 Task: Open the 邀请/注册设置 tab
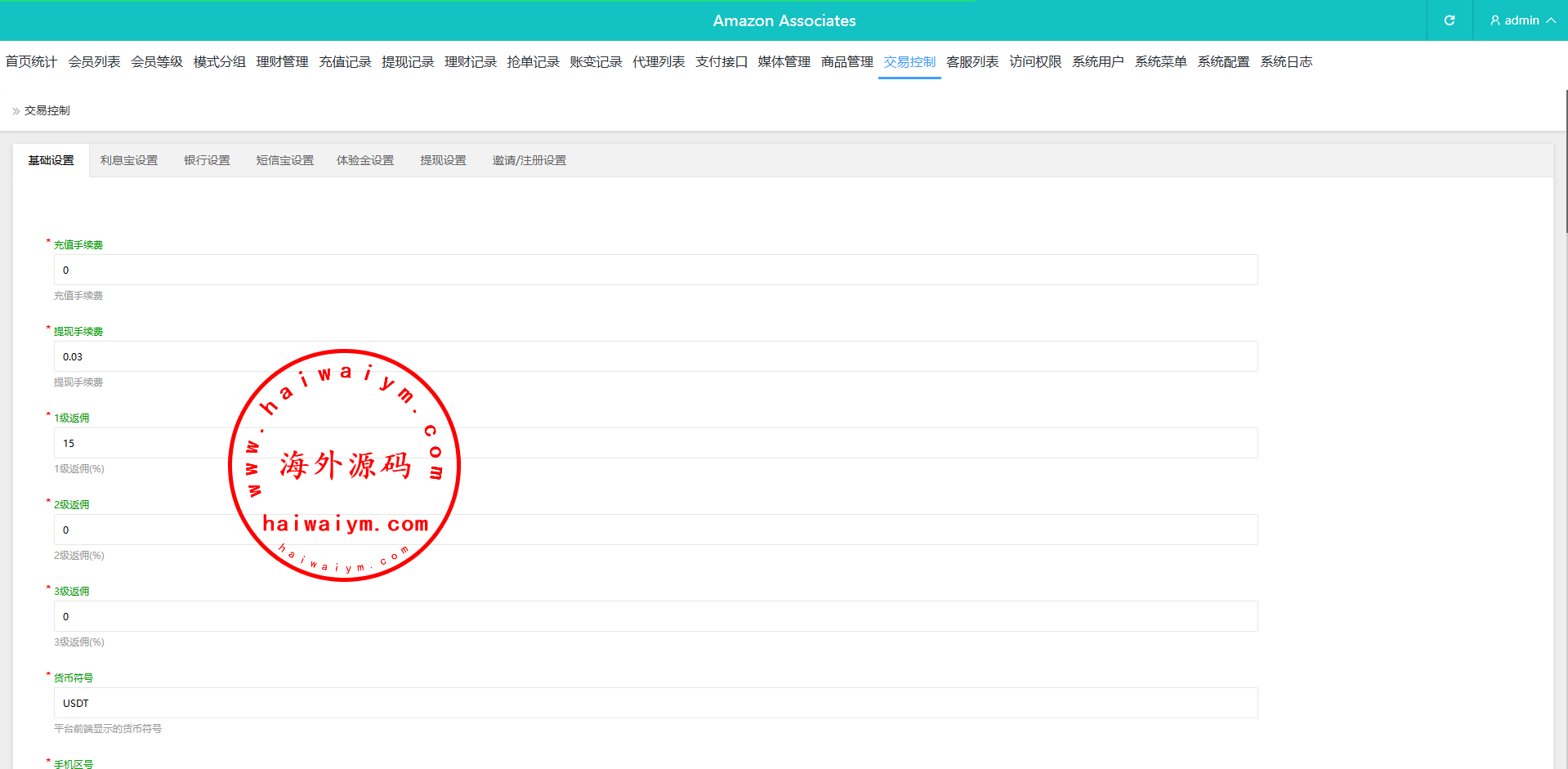[x=529, y=160]
